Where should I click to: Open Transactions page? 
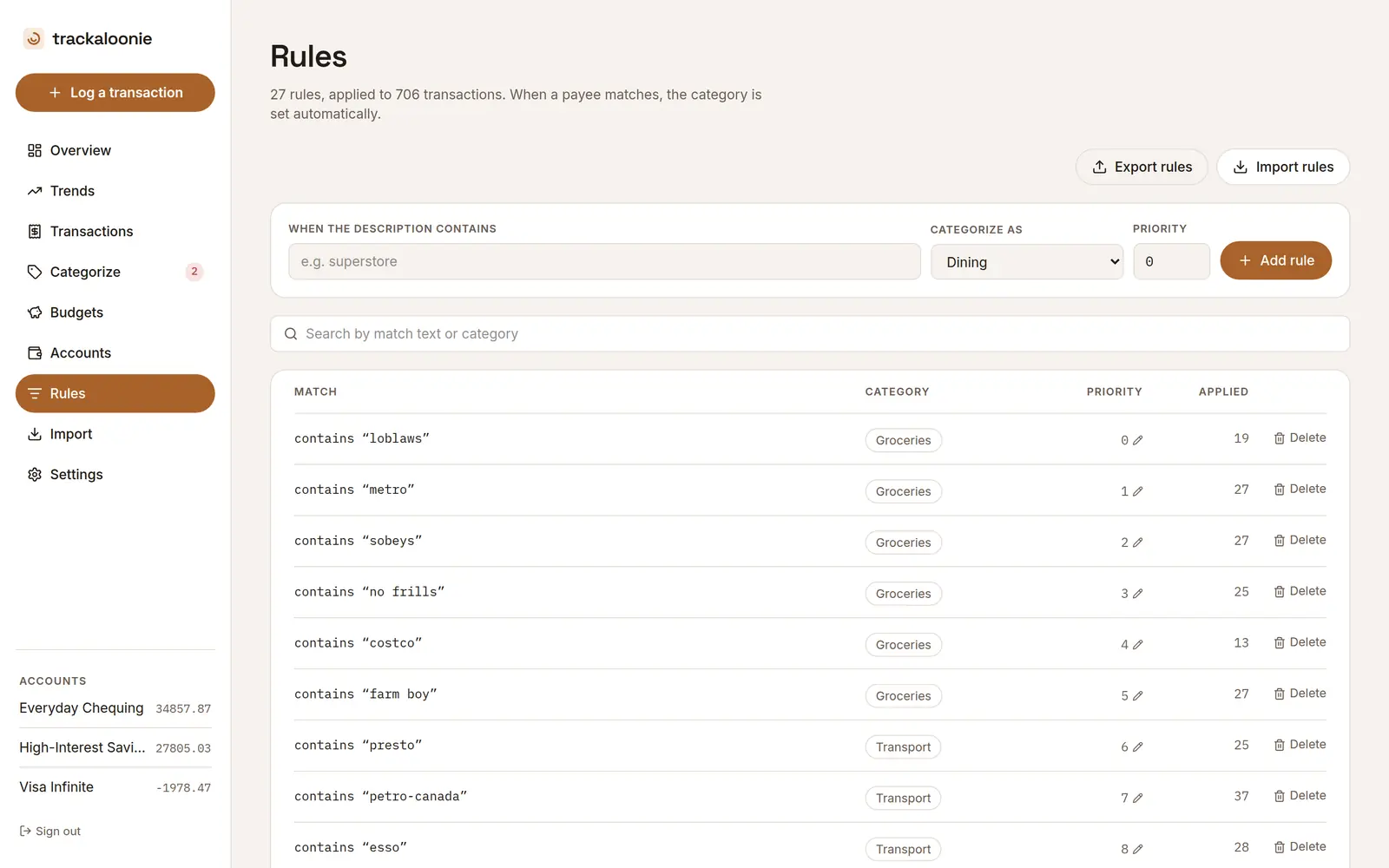(115, 232)
